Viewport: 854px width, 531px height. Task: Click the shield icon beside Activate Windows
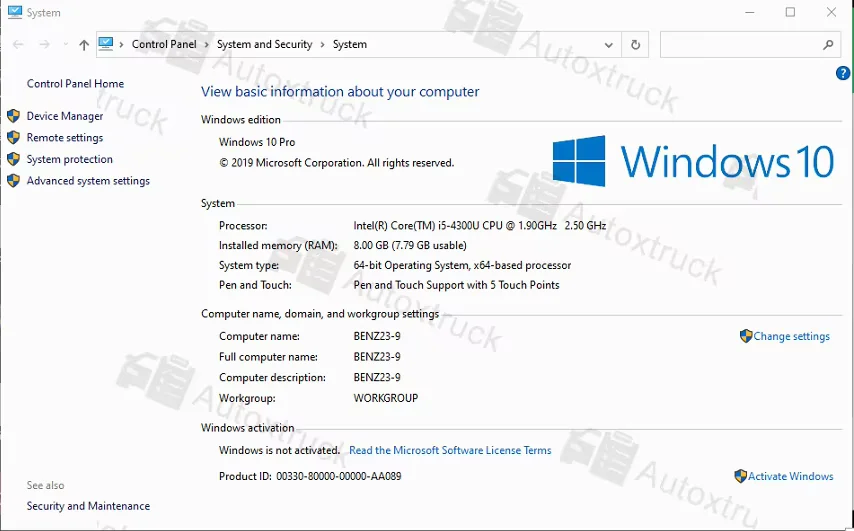click(740, 476)
